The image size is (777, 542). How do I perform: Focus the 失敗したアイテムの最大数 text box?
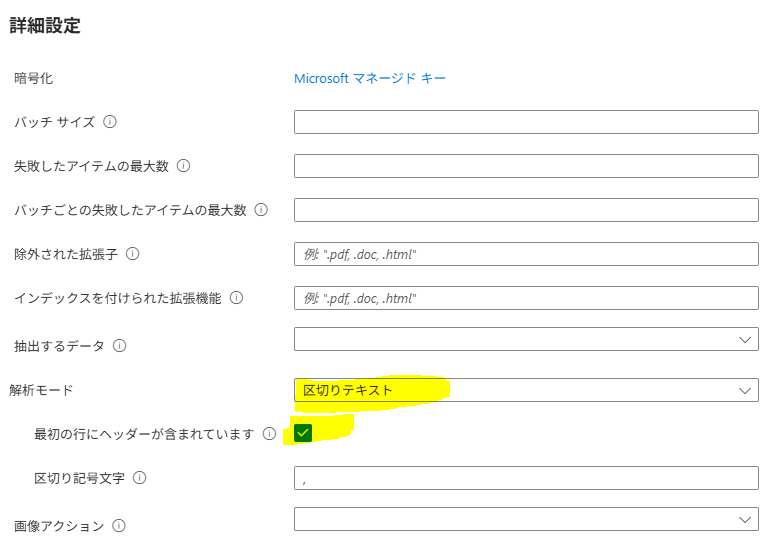(x=526, y=166)
